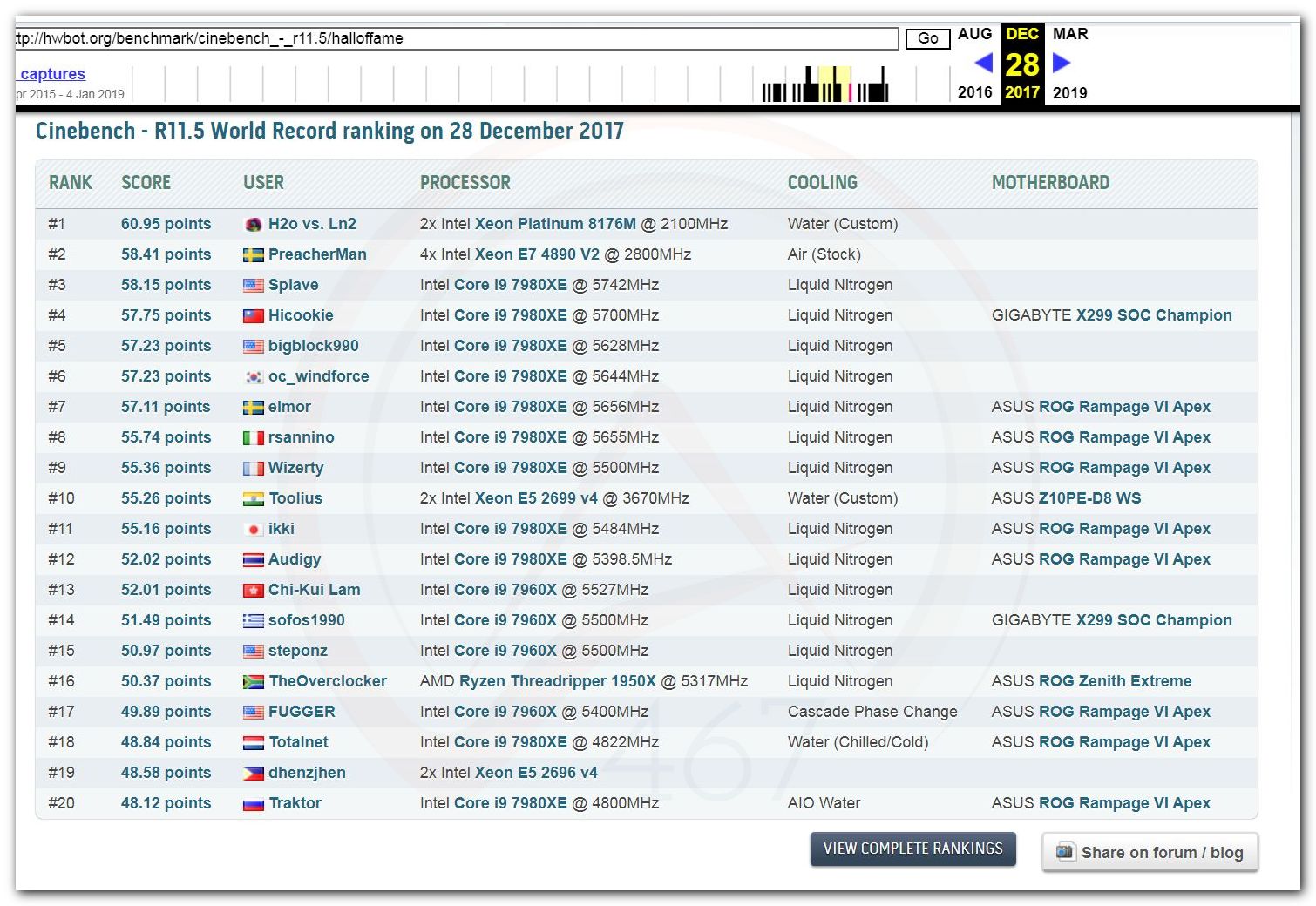Click the Russian flag next to Traktor
1316x906 pixels.
253,804
